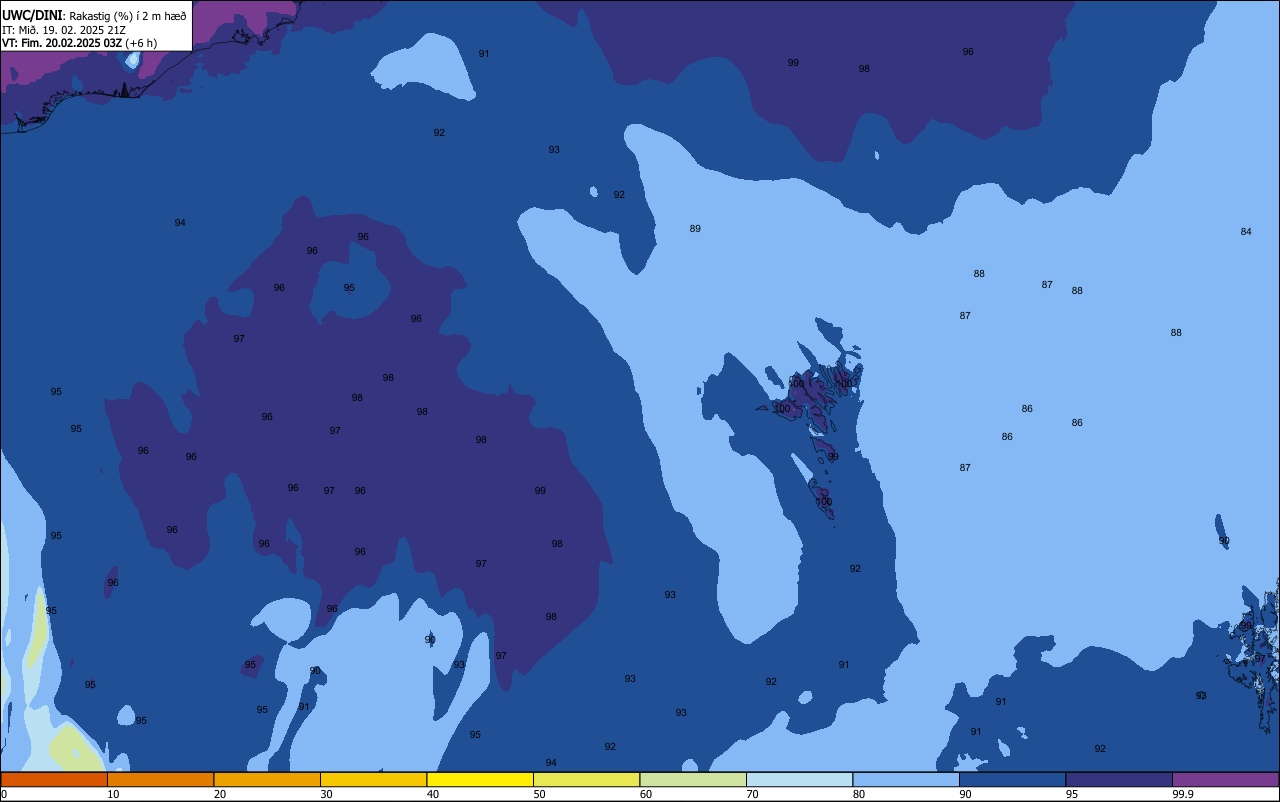
Task: Click the humidity value "89" on the map
Action: coord(695,229)
